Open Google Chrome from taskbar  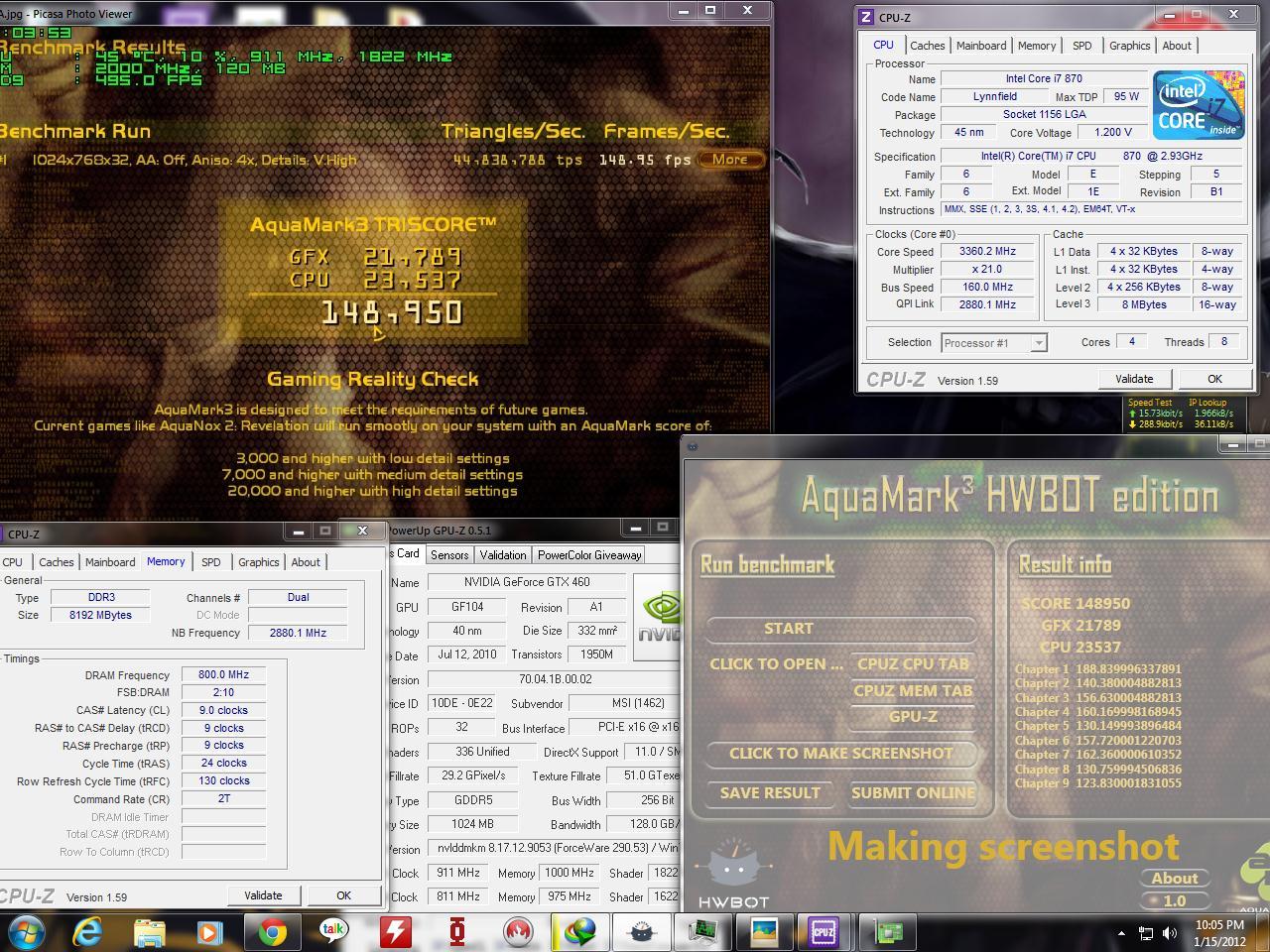coord(272,932)
